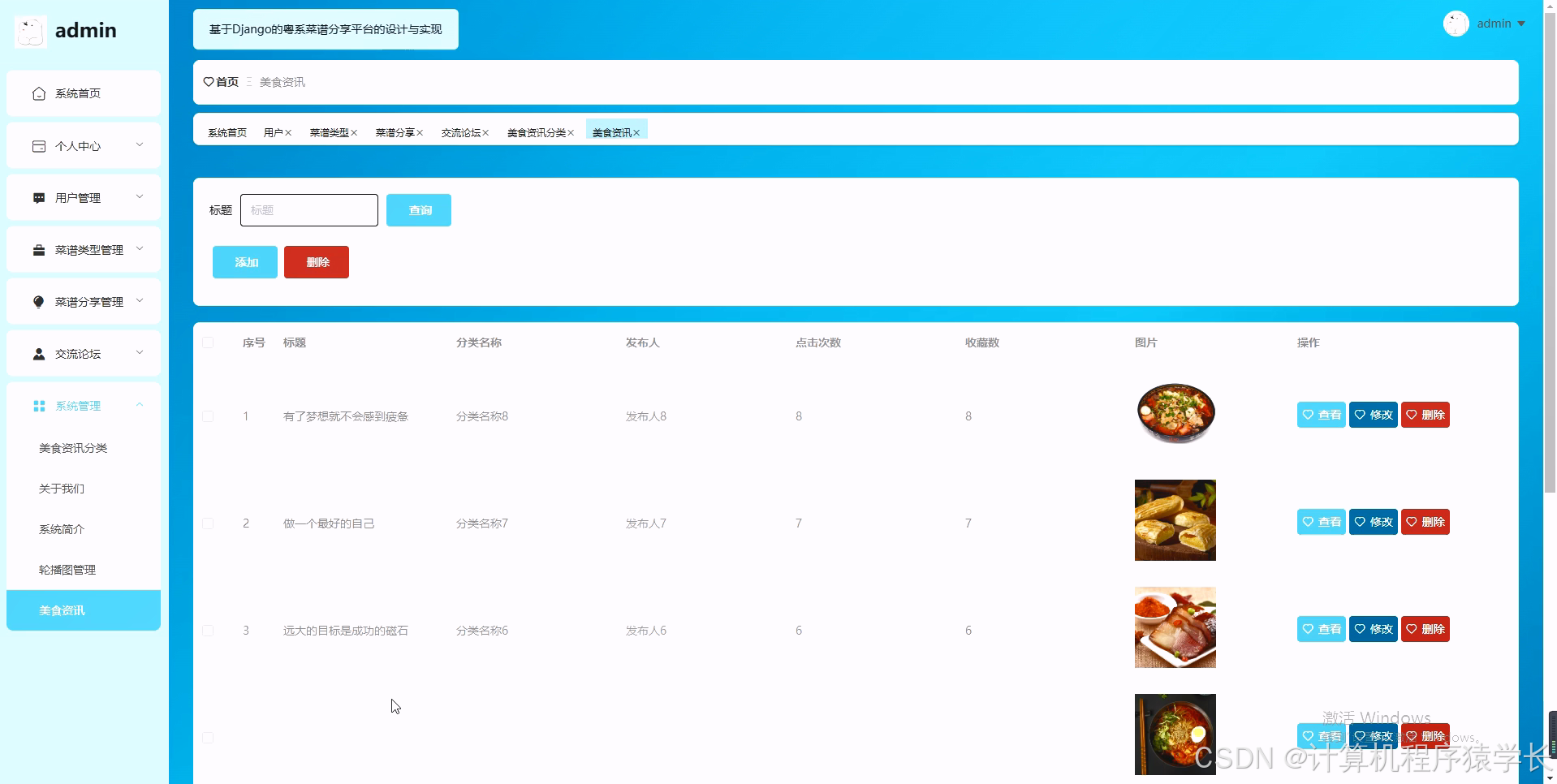Expand the 菜谱分享管理 menu
This screenshot has width=1557, height=784.
click(x=140, y=301)
